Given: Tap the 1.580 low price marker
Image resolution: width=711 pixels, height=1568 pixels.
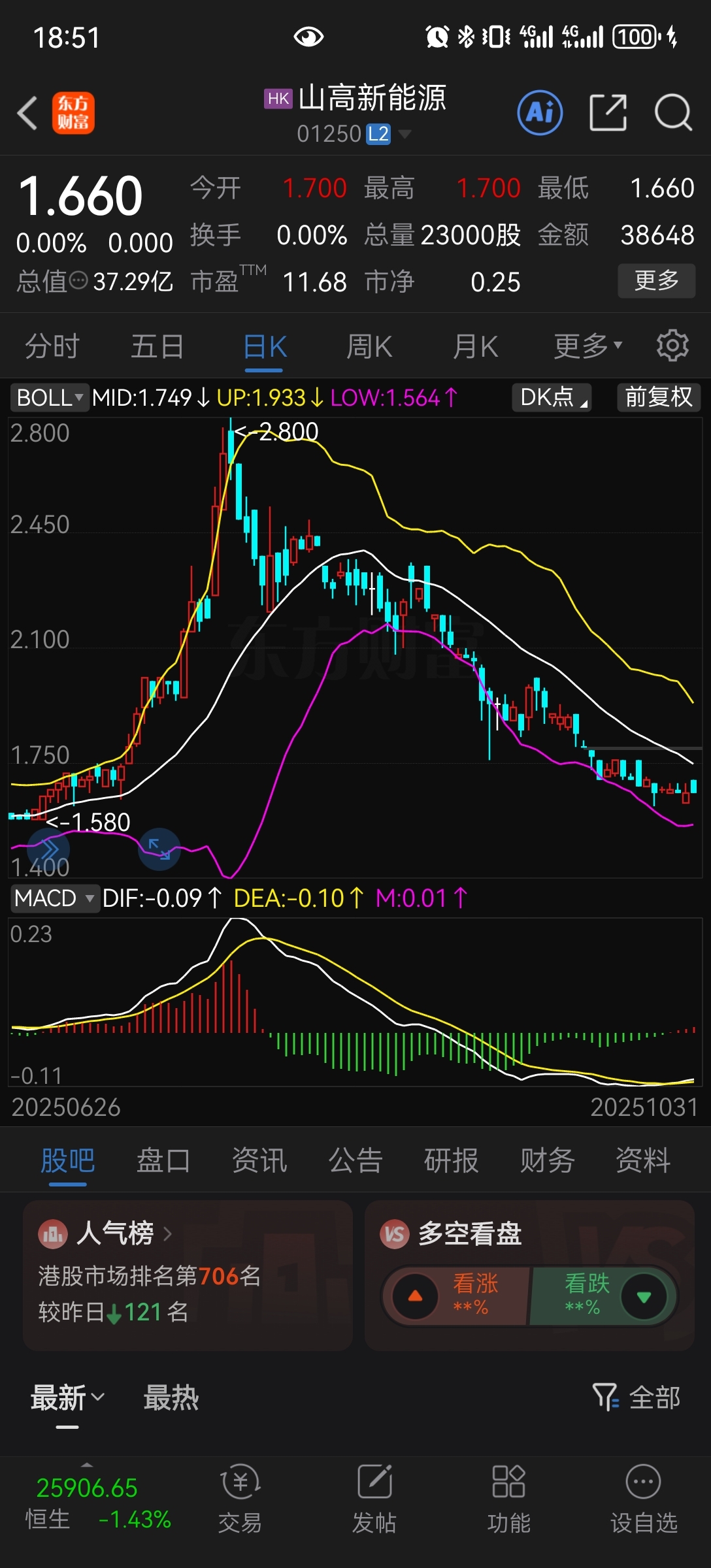Looking at the screenshot, I should point(89,822).
